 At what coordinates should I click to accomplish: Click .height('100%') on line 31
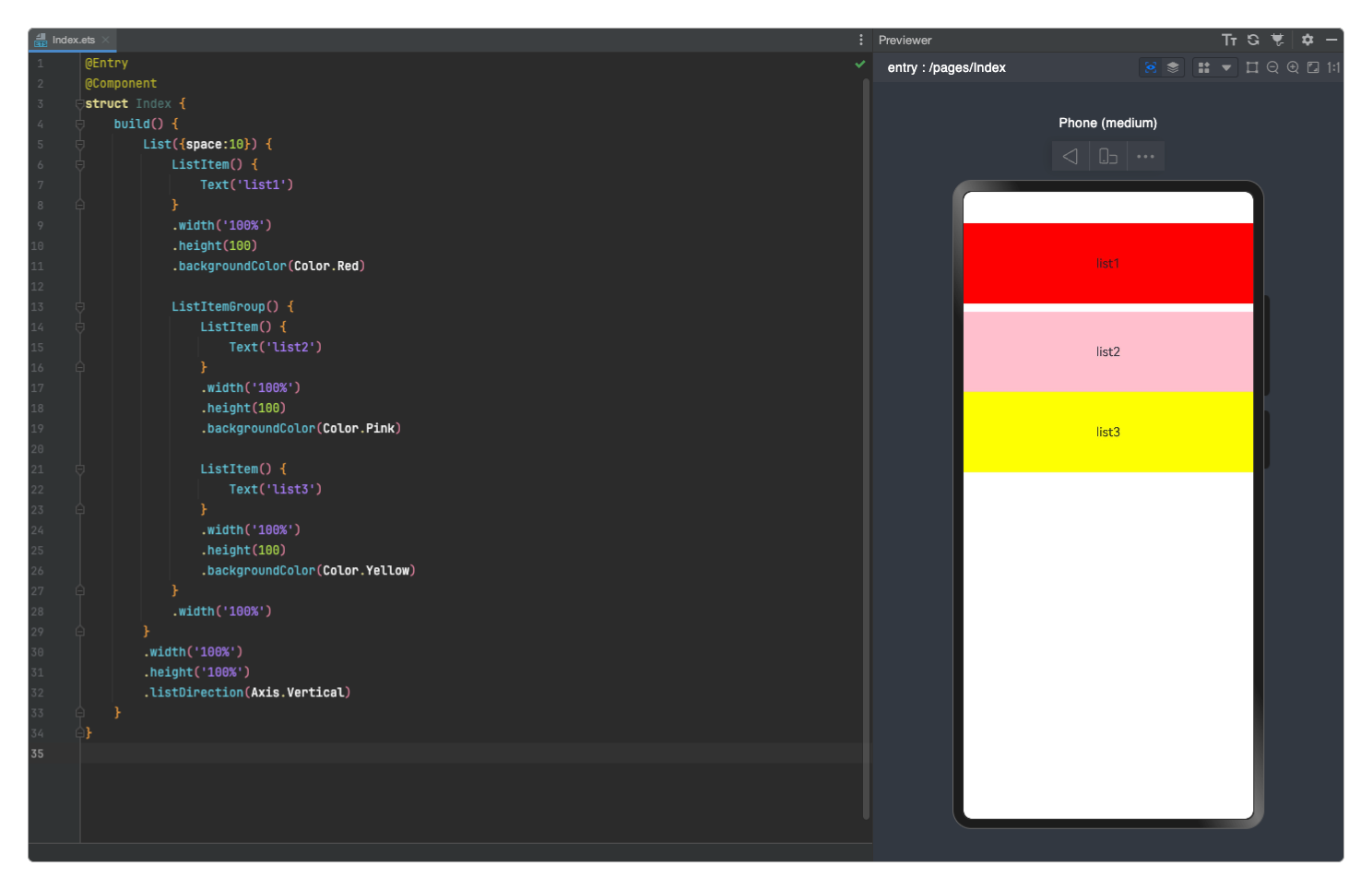[196, 672]
